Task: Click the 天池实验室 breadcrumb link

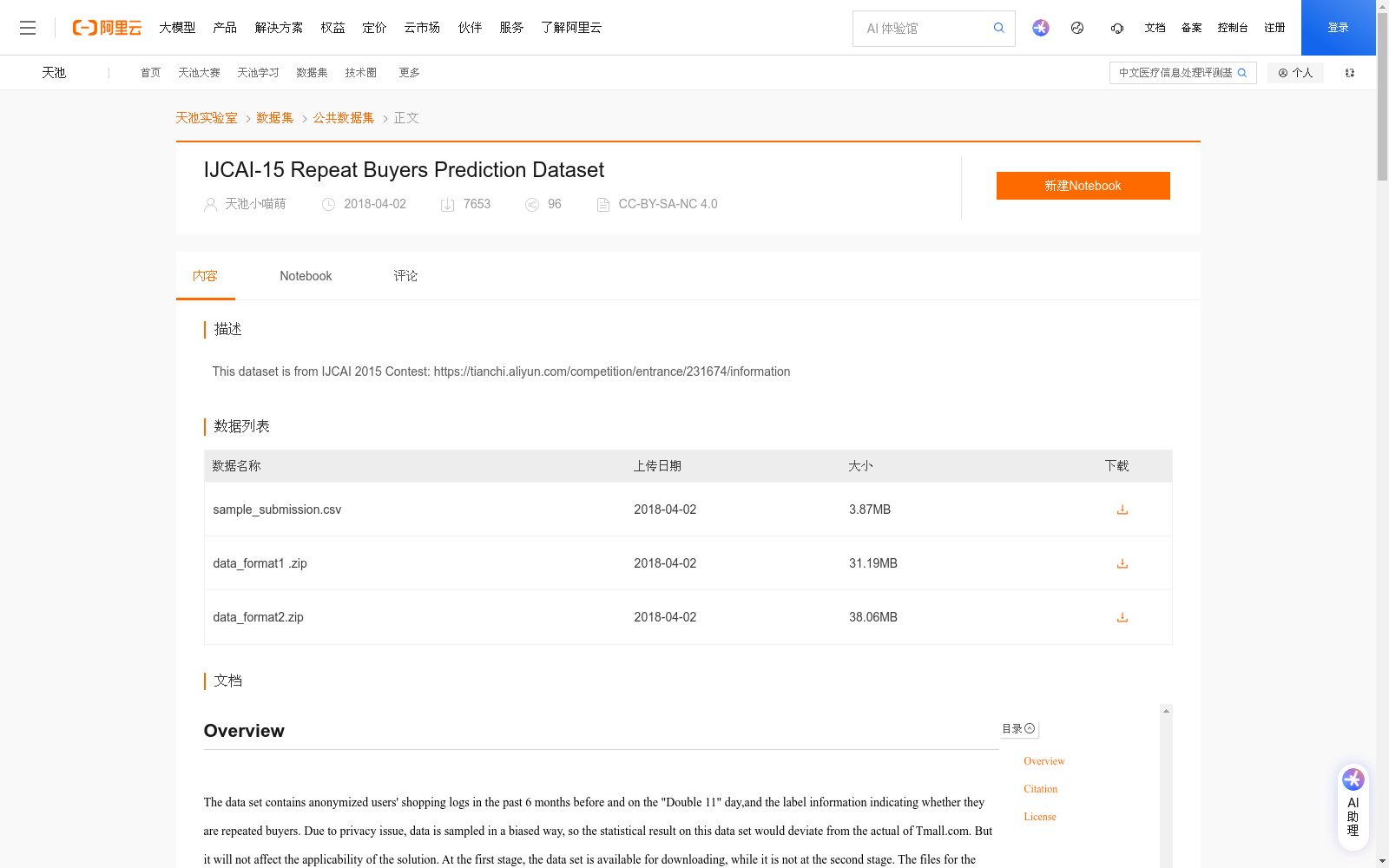Action: point(207,118)
